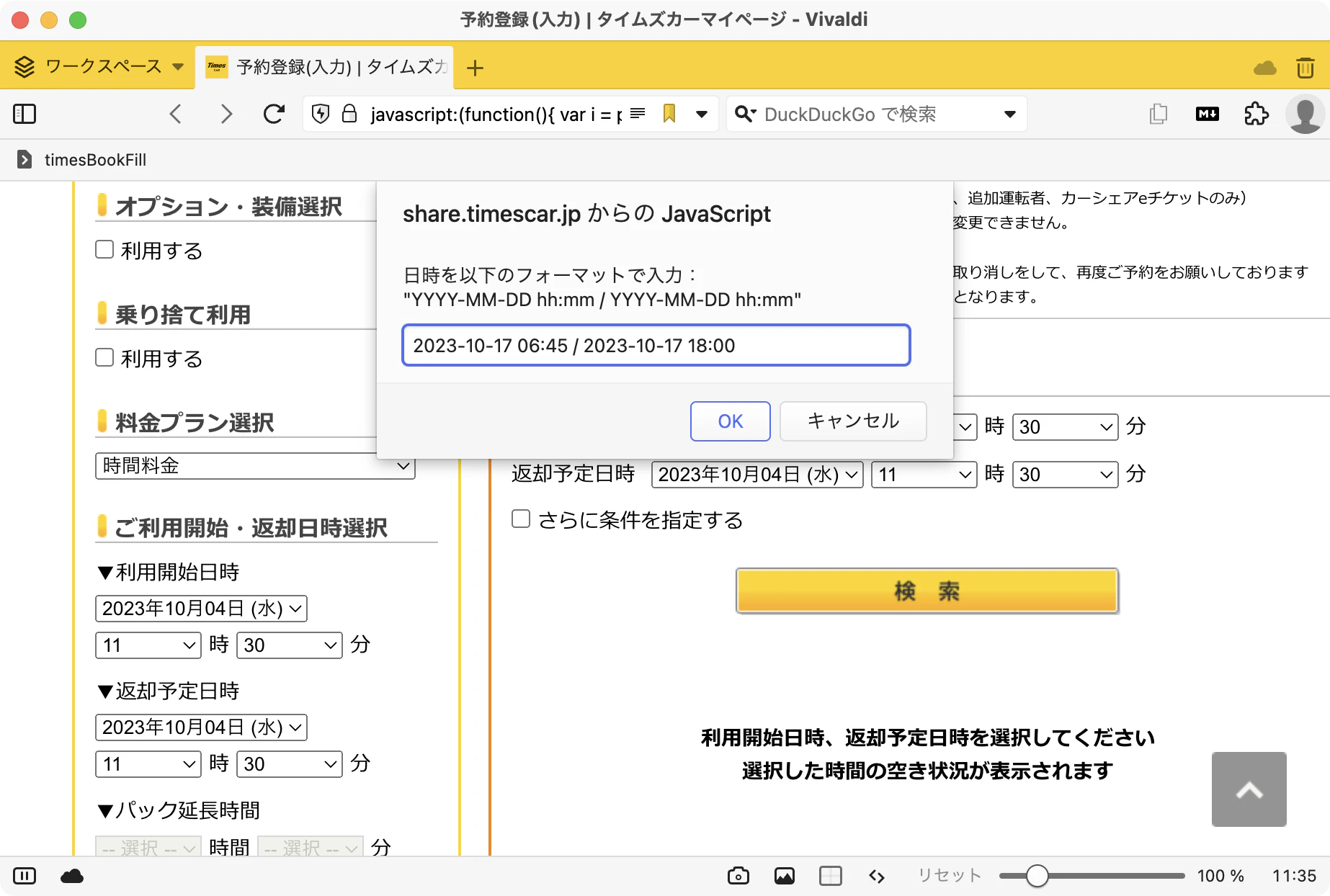Click the copy pages icon in the toolbar

click(1159, 114)
